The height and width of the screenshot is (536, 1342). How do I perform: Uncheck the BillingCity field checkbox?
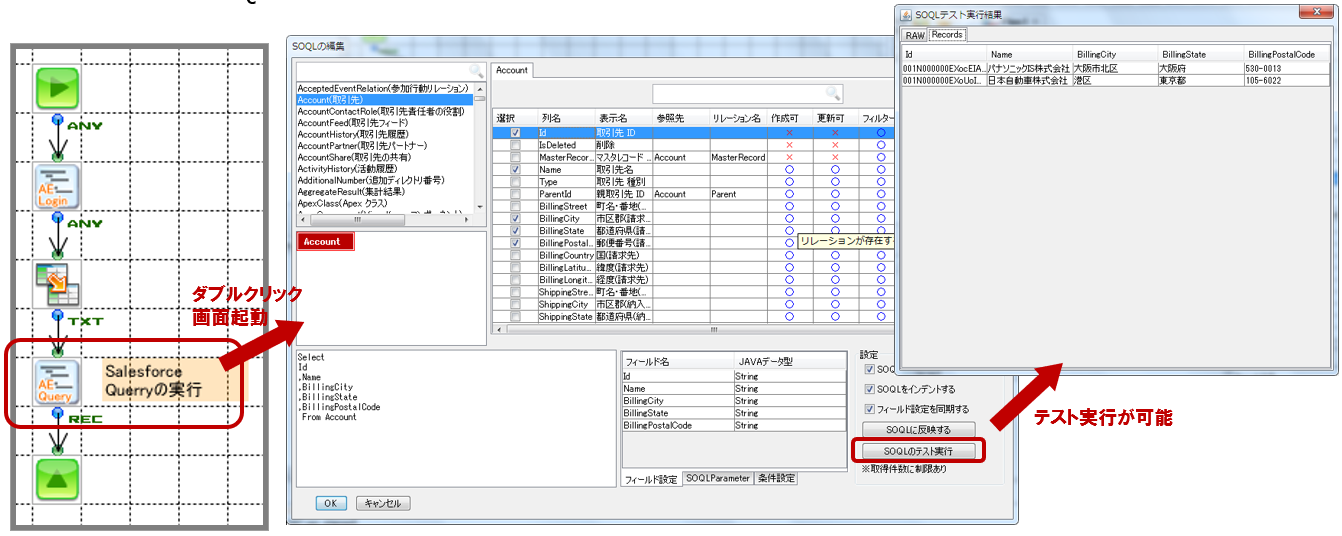pyautogui.click(x=515, y=218)
